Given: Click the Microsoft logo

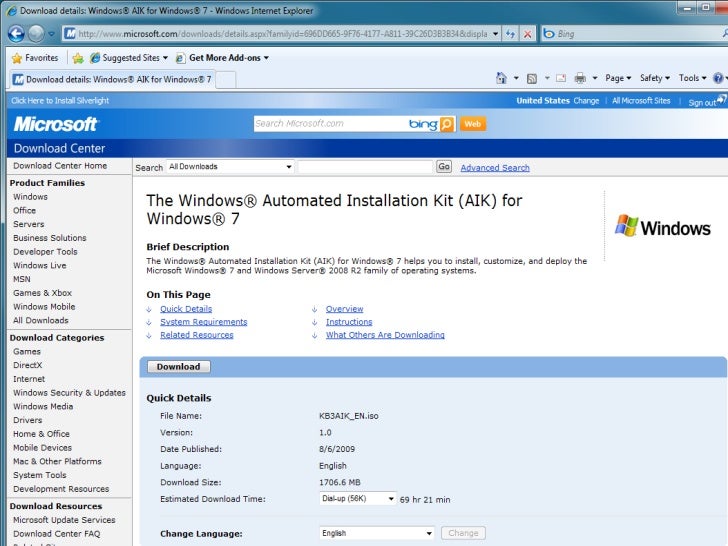Looking at the screenshot, I should tap(55, 124).
